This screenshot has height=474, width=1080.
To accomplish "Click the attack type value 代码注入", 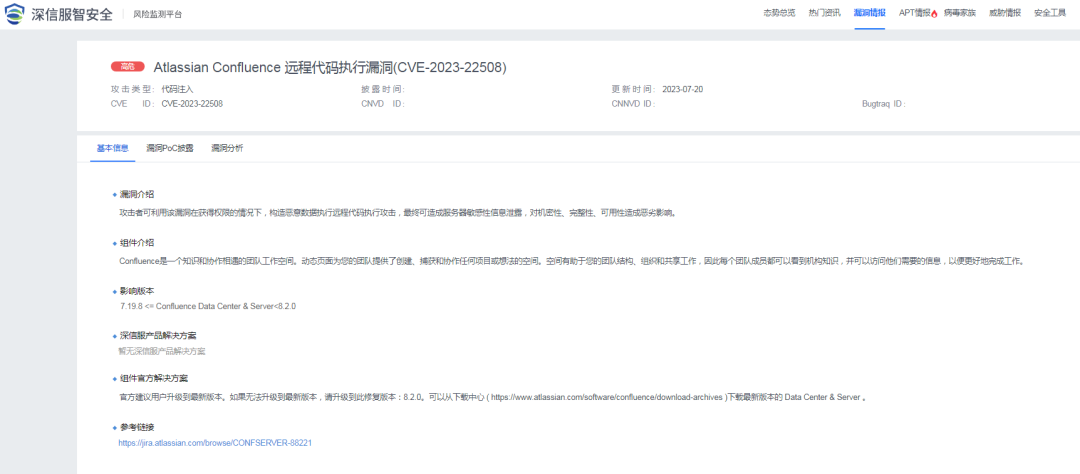I will (x=178, y=90).
